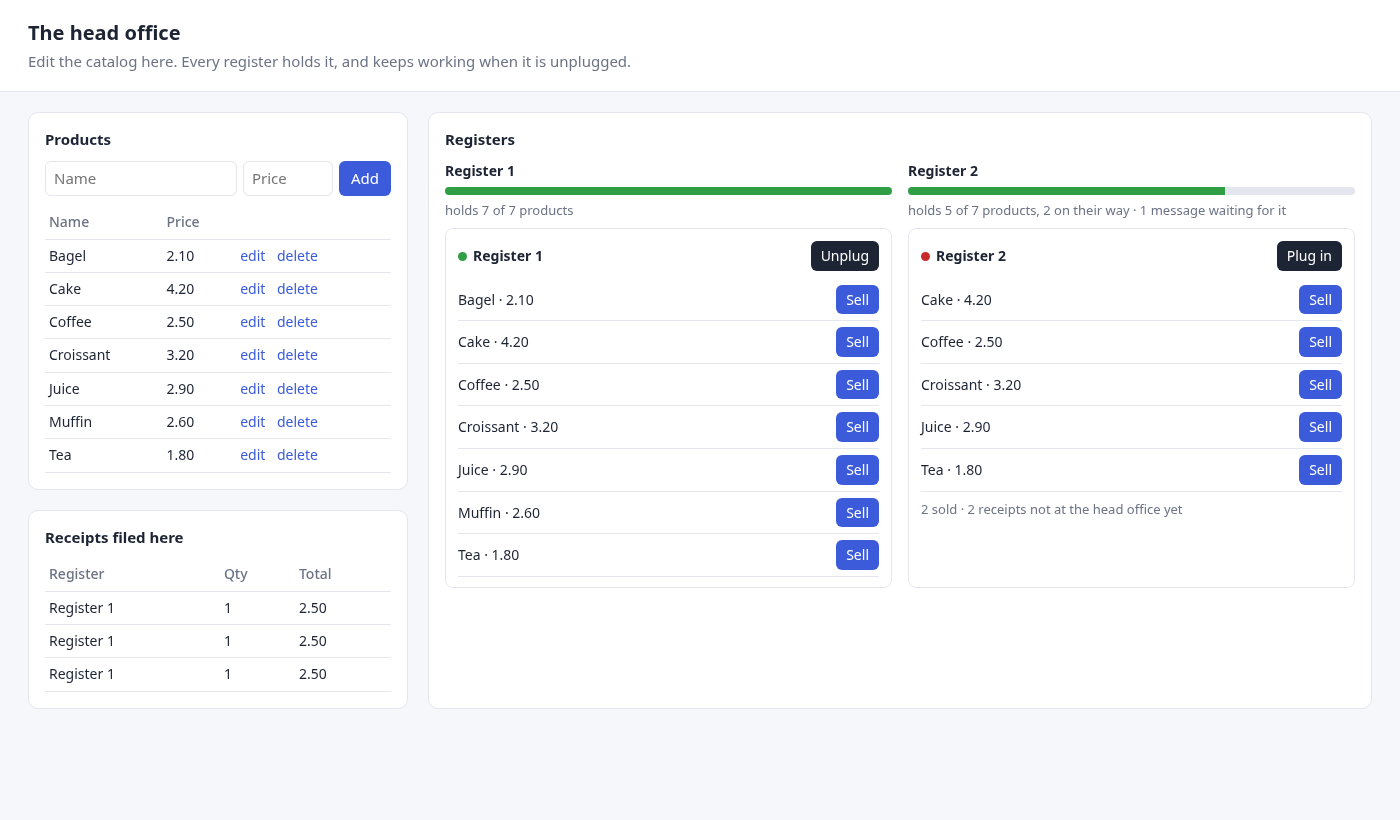This screenshot has height=820, width=1400.
Task: Sell a Croissant on Register 2
Action: pos(1320,385)
